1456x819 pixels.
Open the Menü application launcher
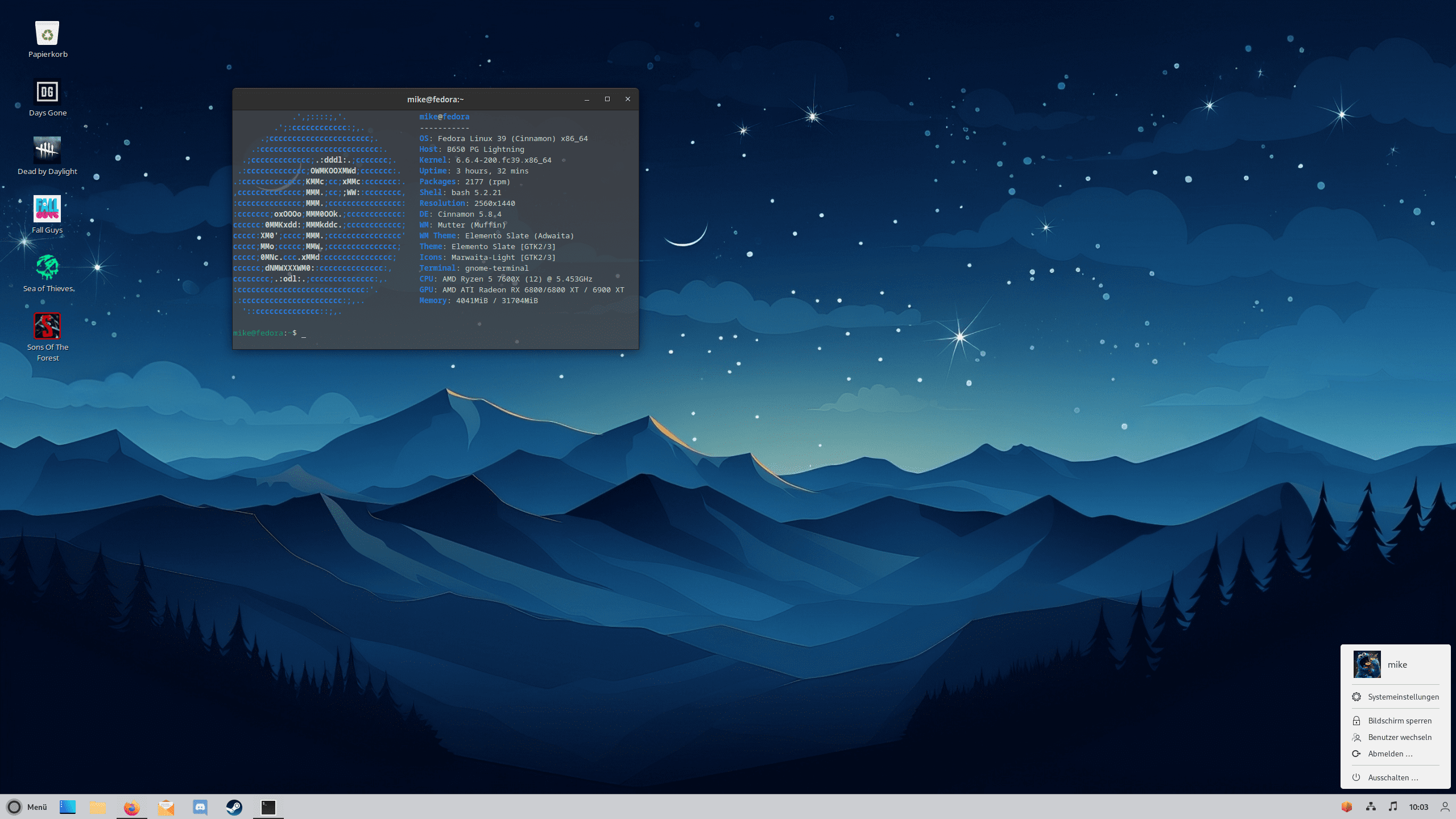coord(27,807)
